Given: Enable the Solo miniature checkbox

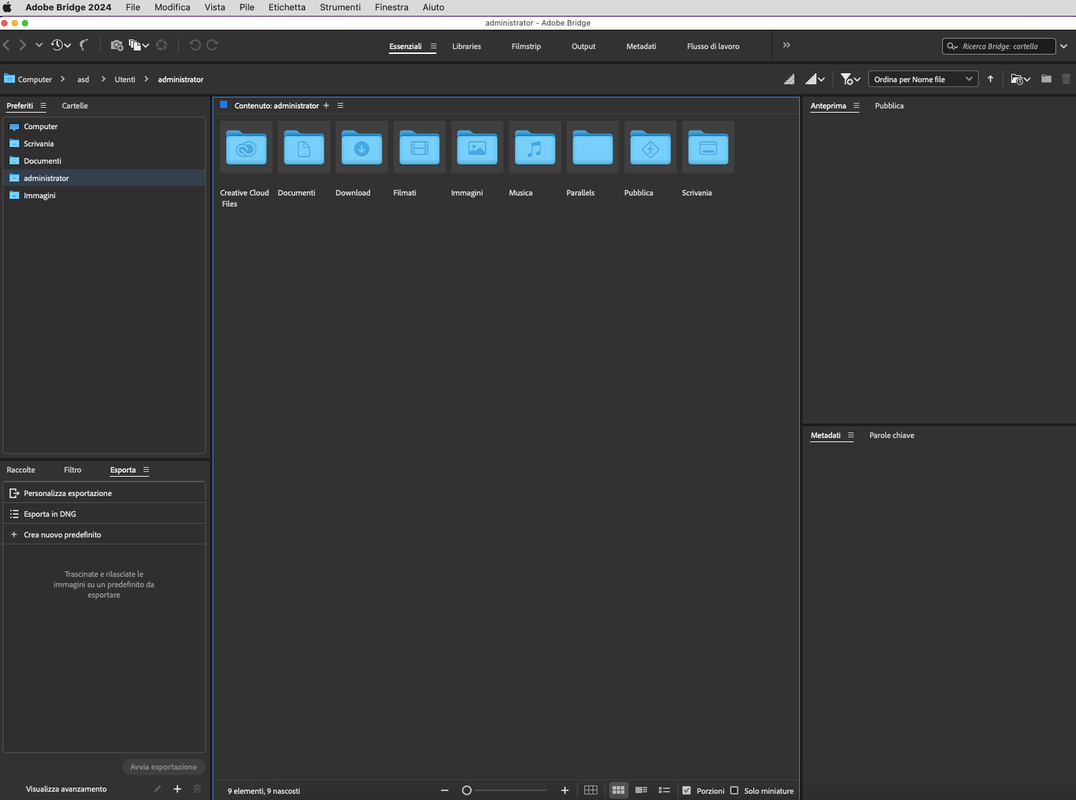Looking at the screenshot, I should tap(734, 790).
